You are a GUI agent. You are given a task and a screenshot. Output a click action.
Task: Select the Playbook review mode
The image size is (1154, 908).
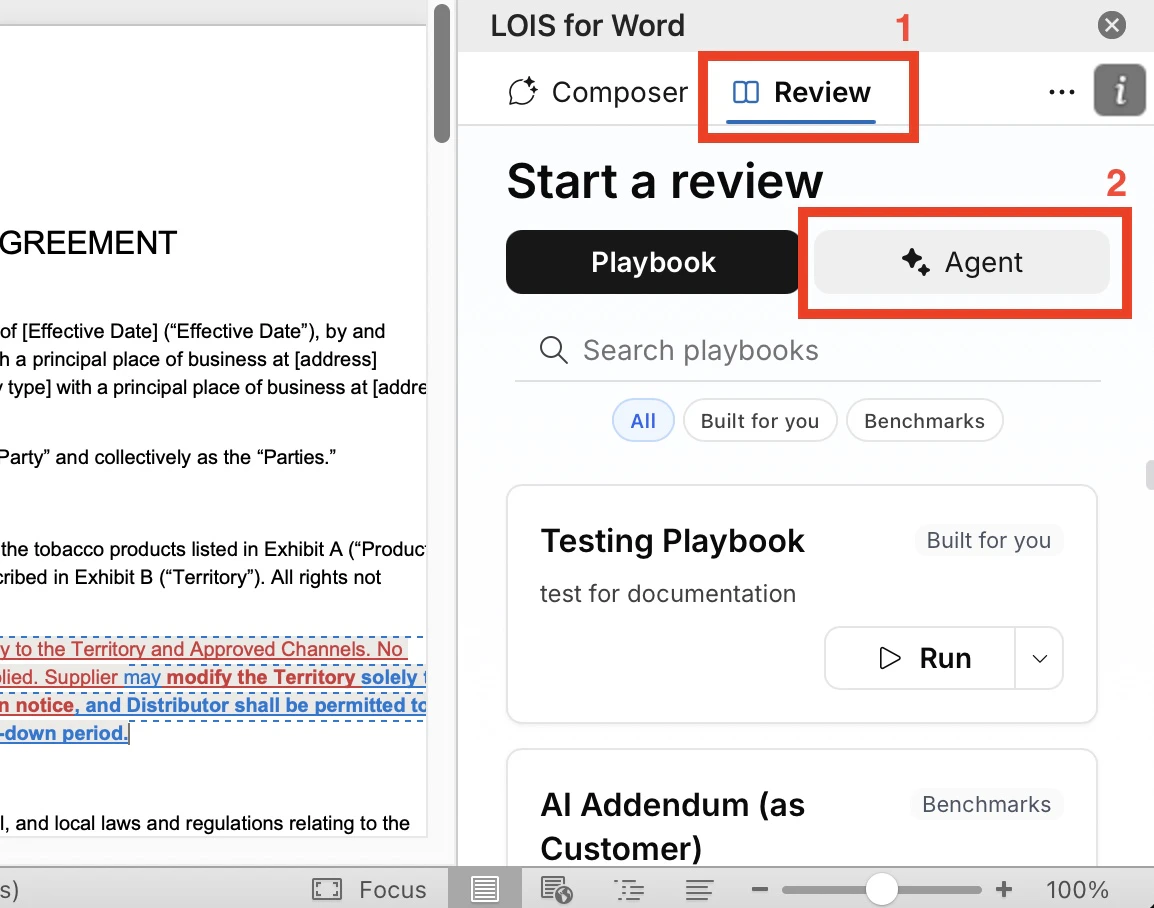tap(653, 262)
